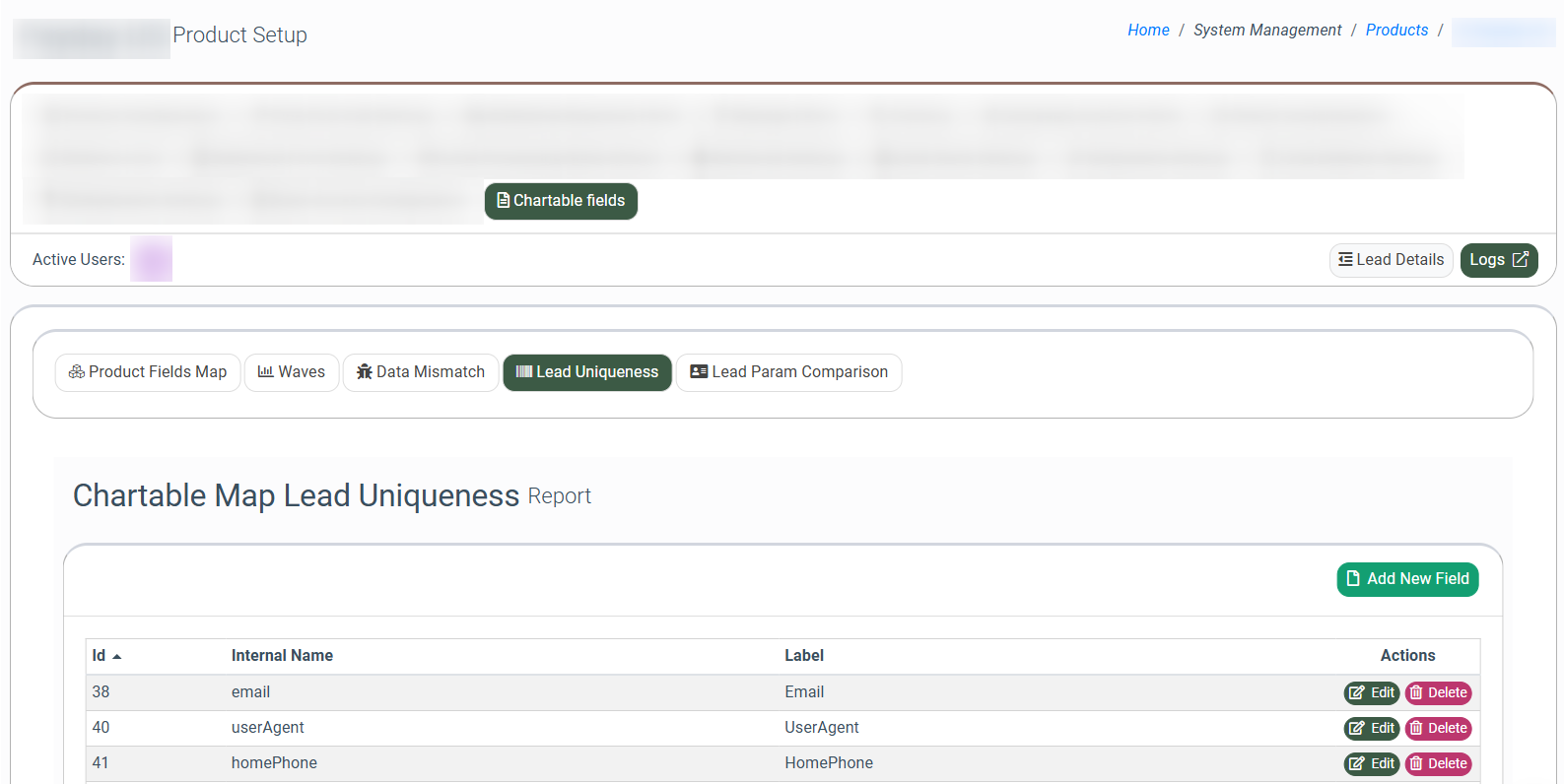Screen dimensions: 1564x784
Task: Edit the homePhone field row
Action: click(1371, 764)
